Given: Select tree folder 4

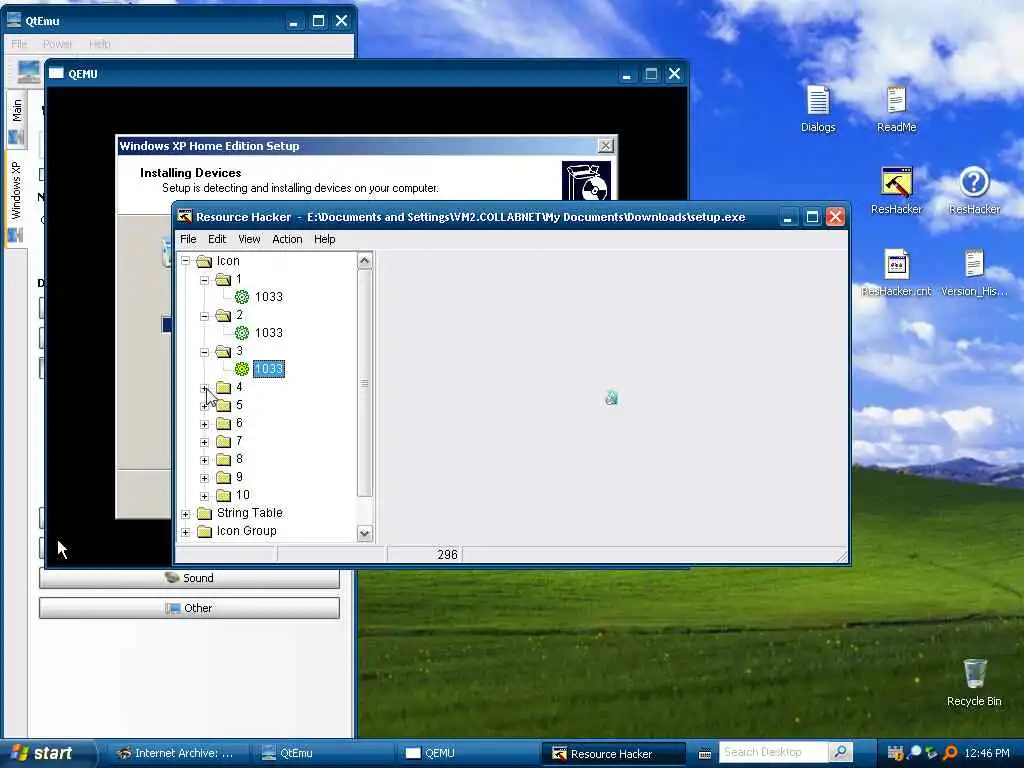Looking at the screenshot, I should click(x=239, y=387).
